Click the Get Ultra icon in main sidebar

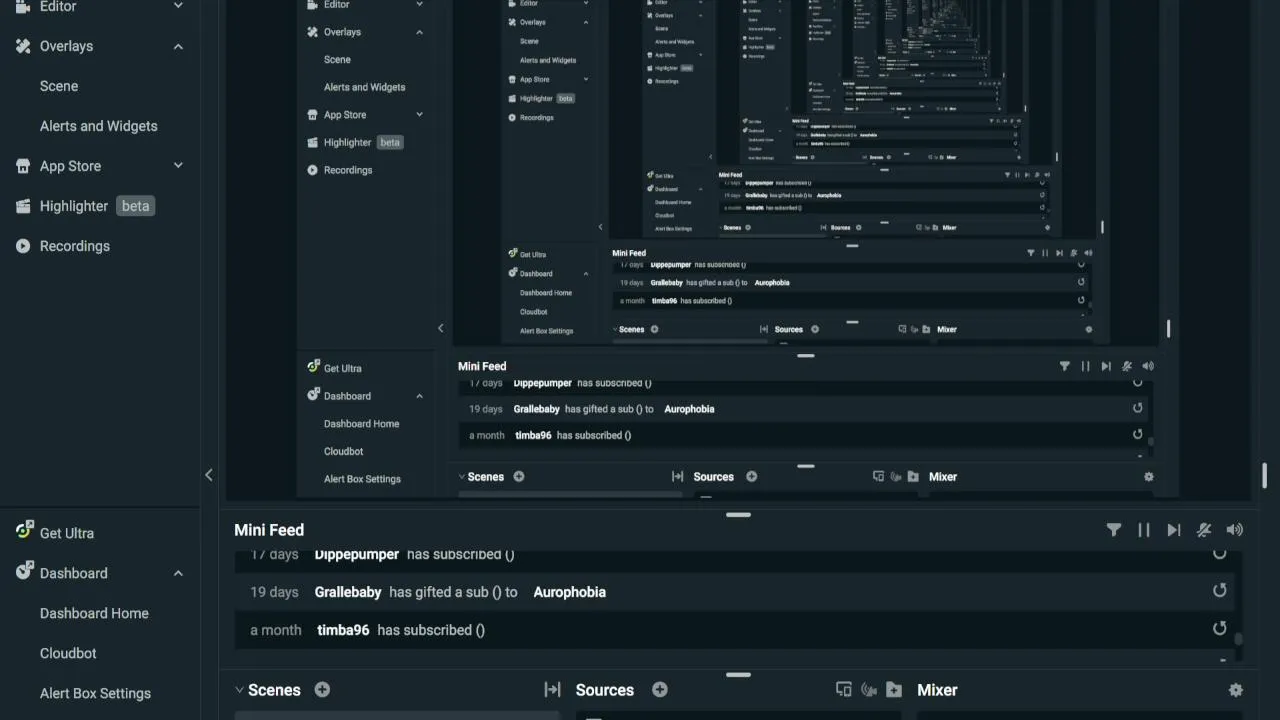[24, 531]
